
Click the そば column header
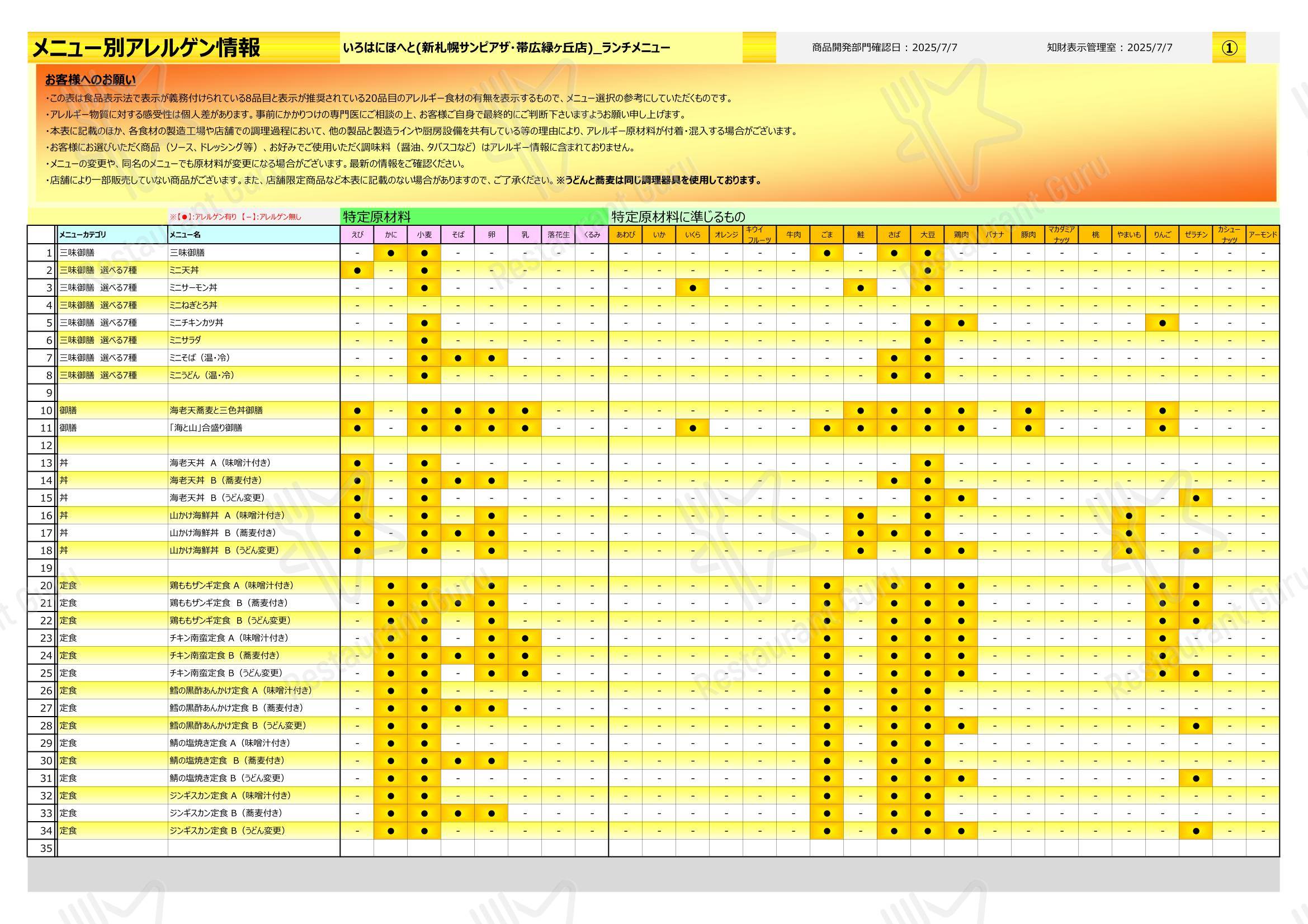pos(457,235)
